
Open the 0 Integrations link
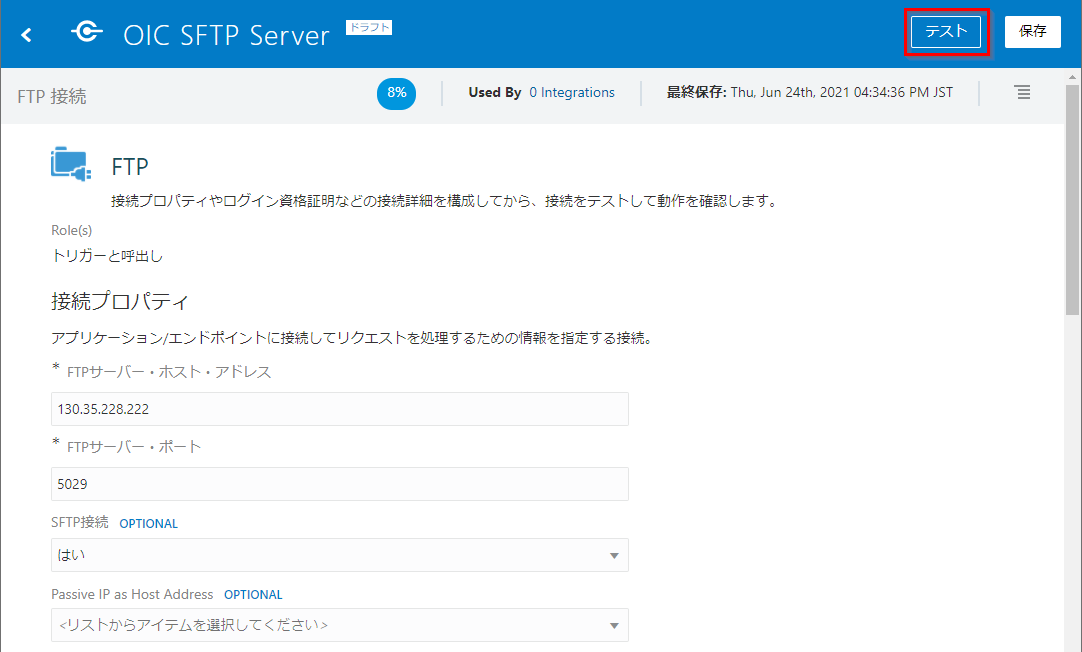[572, 93]
